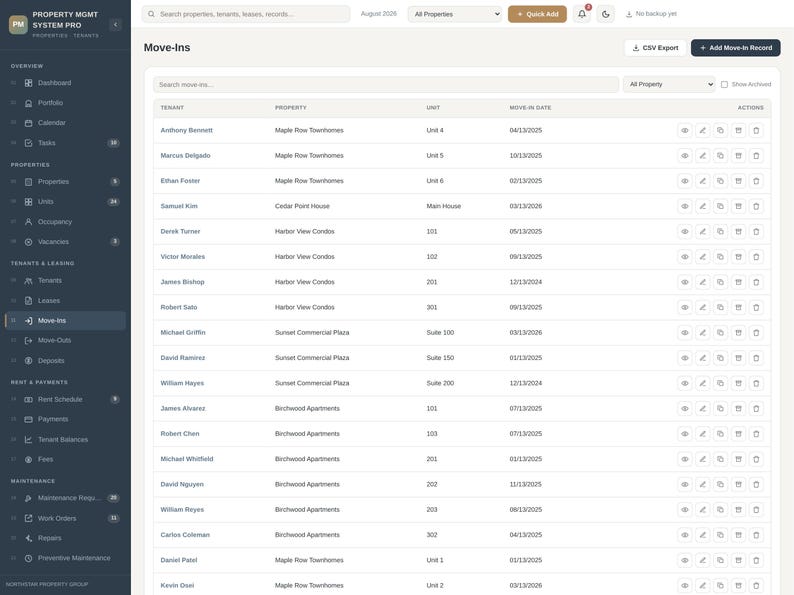This screenshot has width=794, height=595.
Task: Go to Vacancies page
Action: 65,242
